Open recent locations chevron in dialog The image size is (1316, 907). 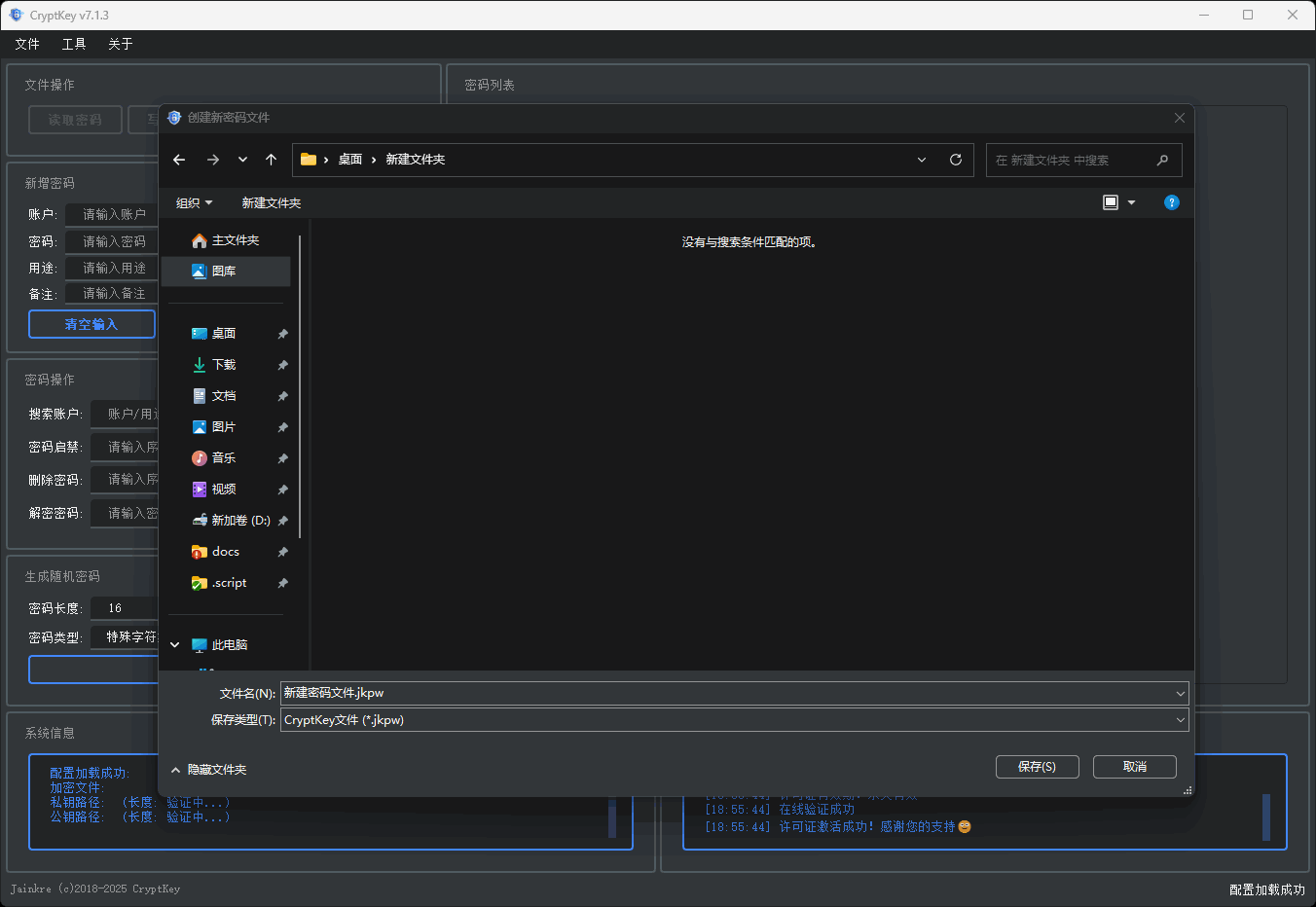pos(242,160)
